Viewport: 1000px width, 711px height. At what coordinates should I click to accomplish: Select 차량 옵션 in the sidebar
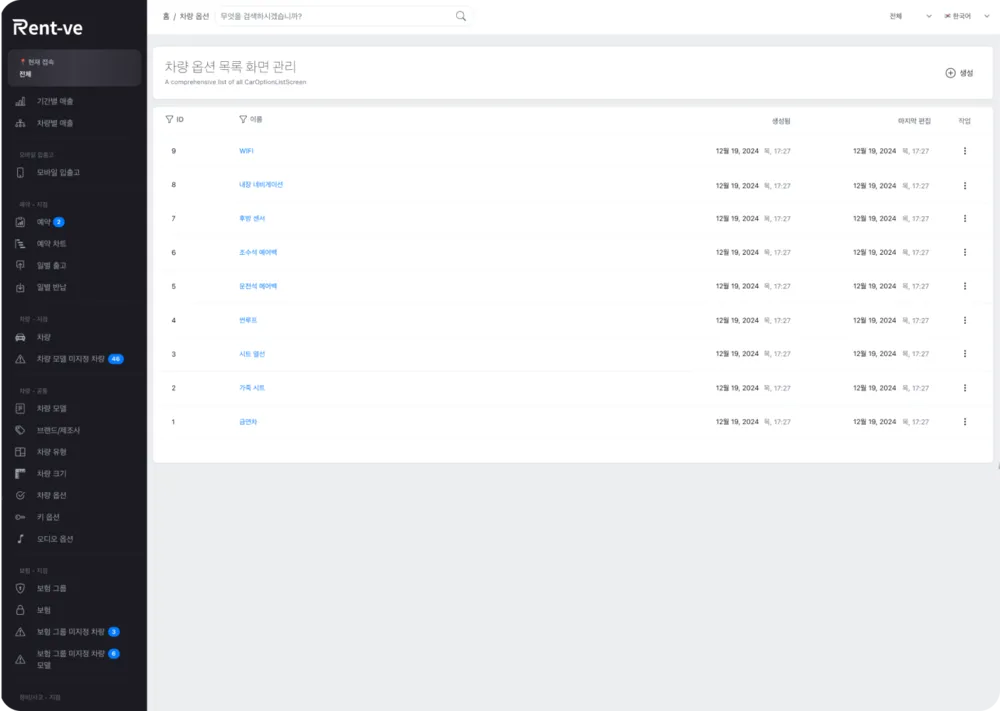click(52, 495)
